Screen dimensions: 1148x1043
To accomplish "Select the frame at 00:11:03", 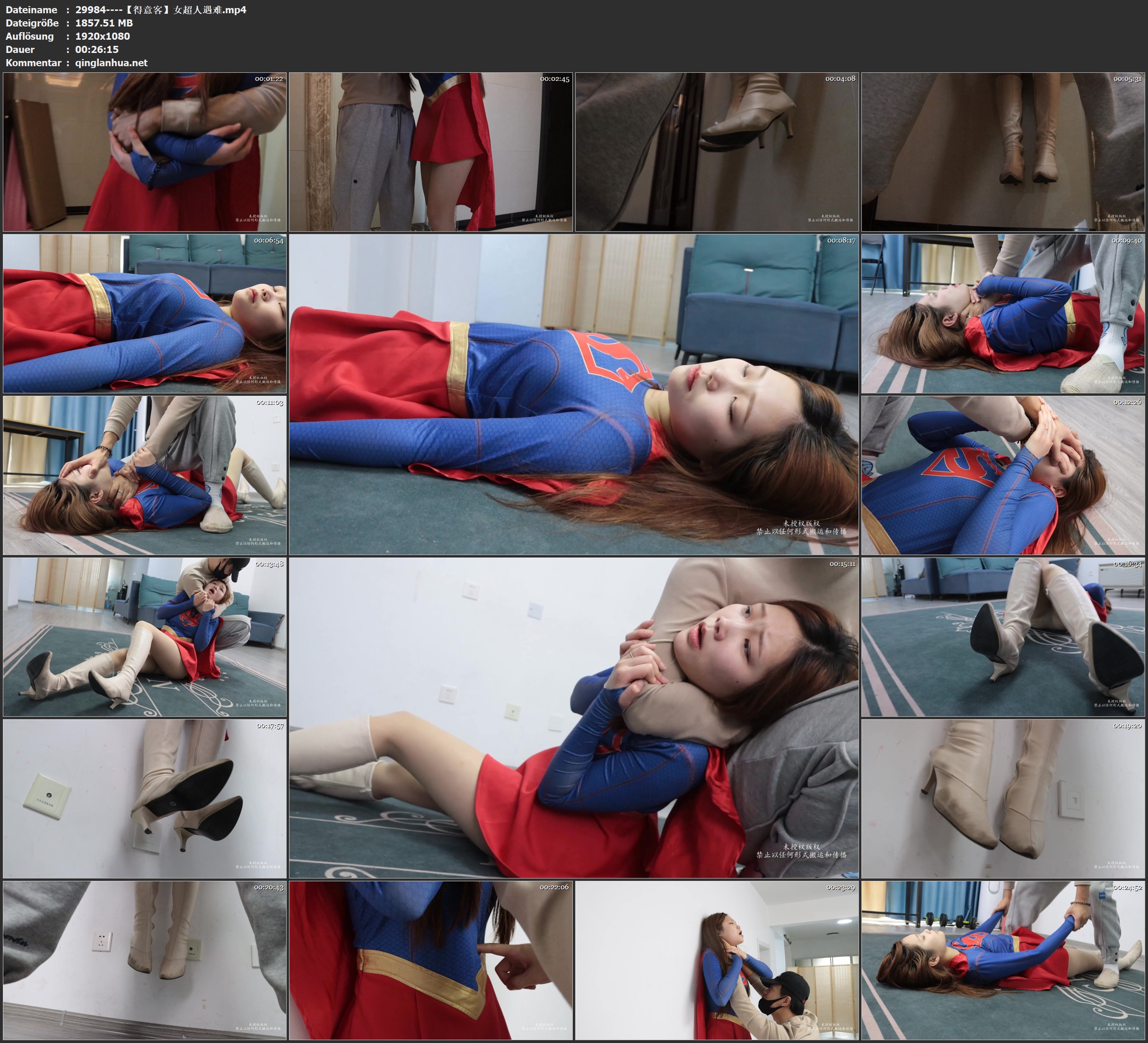I will pos(145,475).
